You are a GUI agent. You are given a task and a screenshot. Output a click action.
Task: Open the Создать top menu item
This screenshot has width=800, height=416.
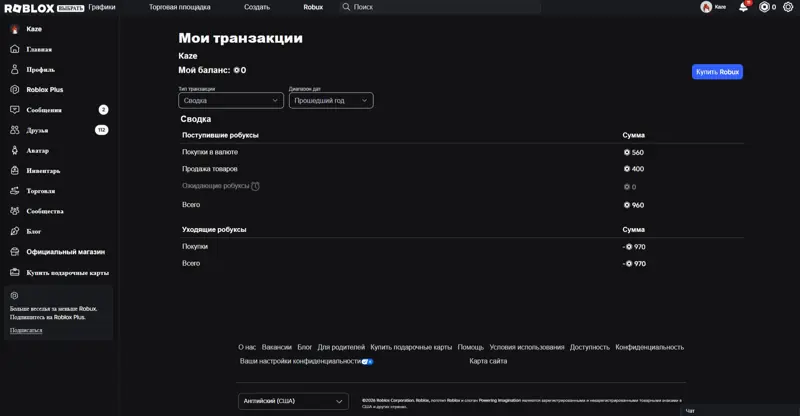tap(257, 7)
